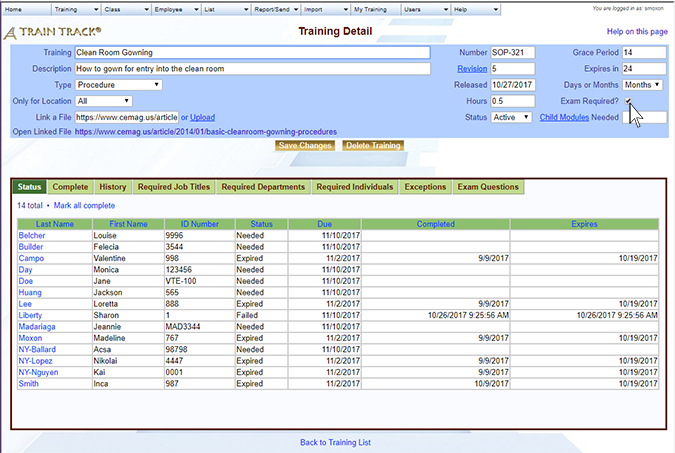Click the Save Changes button
Screen dimensions: 675x453
tap(305, 146)
